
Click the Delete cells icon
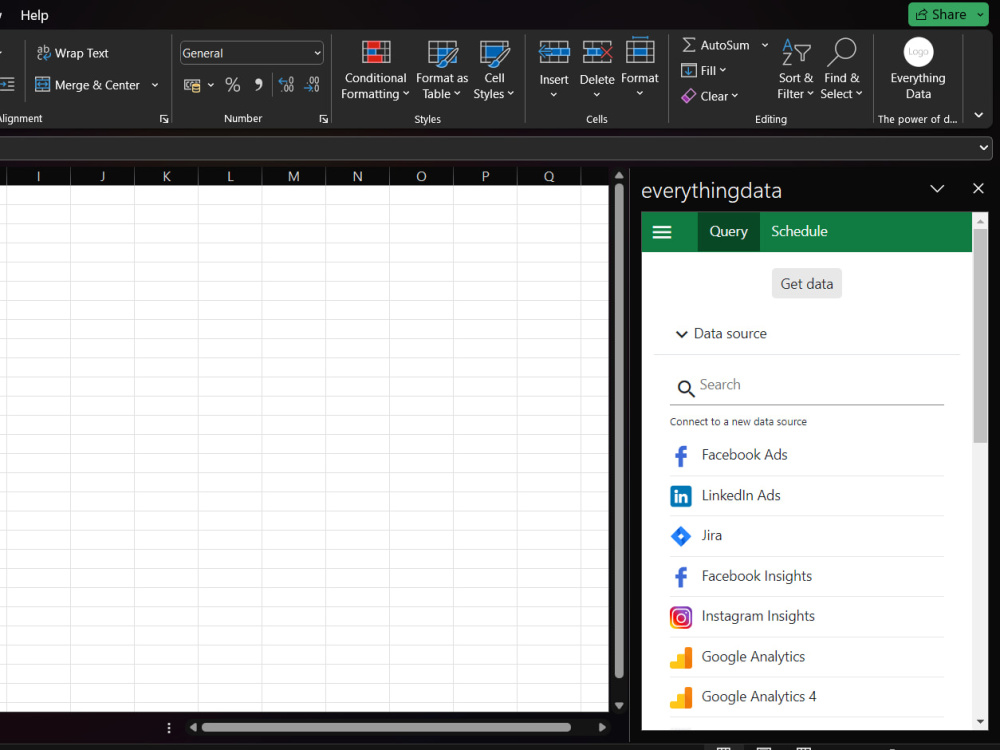coord(597,52)
